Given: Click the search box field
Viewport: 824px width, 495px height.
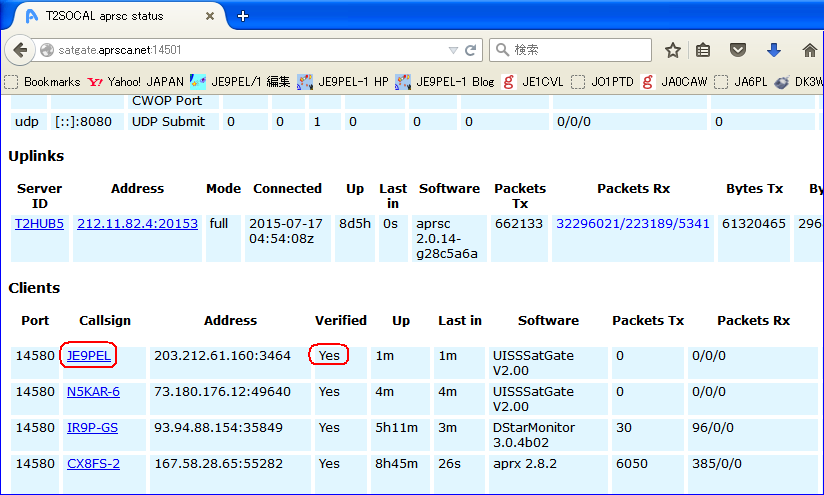Looking at the screenshot, I should (571, 50).
